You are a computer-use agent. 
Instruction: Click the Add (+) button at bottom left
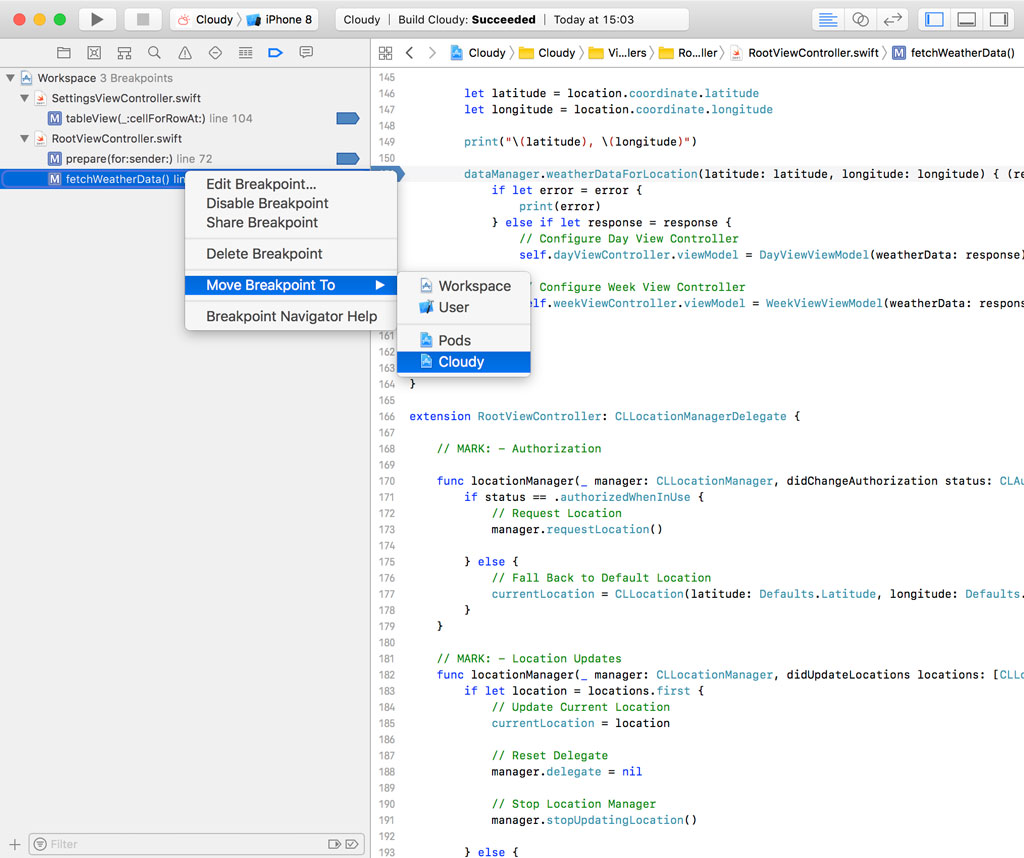pos(14,844)
